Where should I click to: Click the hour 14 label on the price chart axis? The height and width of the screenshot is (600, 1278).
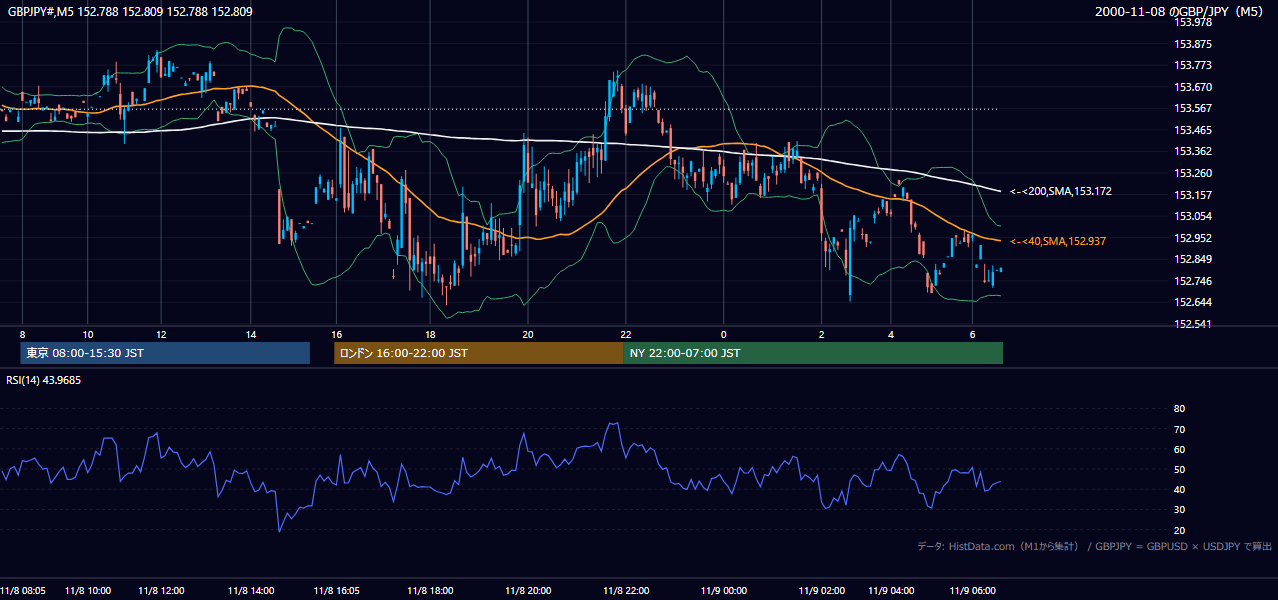click(250, 334)
